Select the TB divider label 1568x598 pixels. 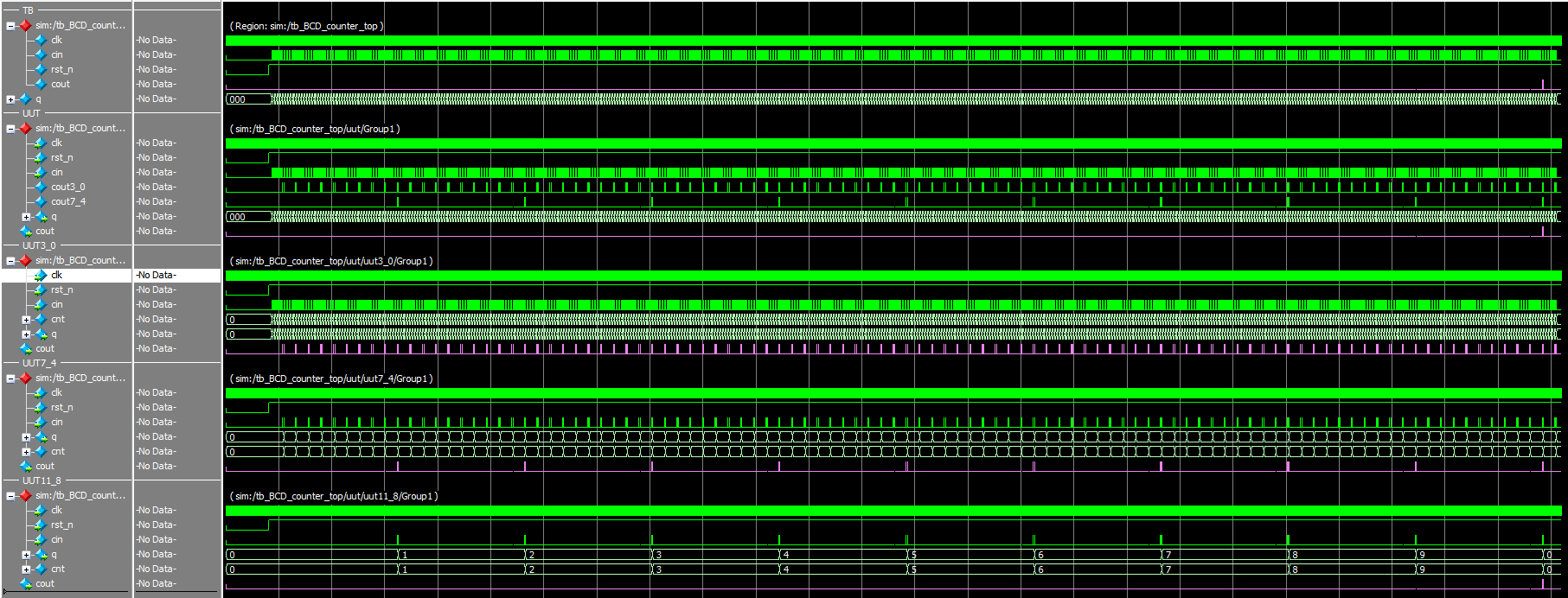[x=28, y=11]
